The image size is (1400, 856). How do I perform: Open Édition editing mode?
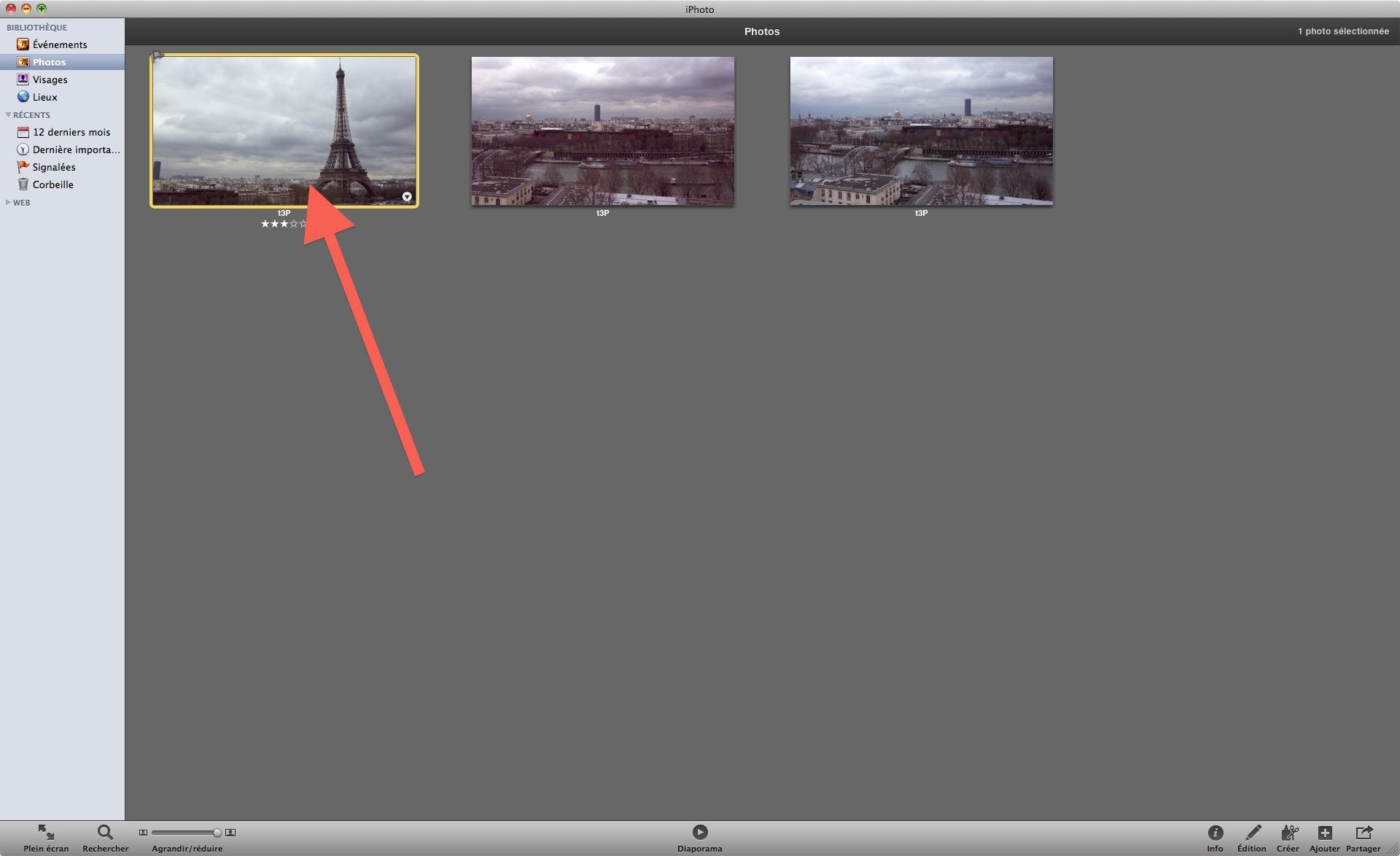click(1252, 839)
